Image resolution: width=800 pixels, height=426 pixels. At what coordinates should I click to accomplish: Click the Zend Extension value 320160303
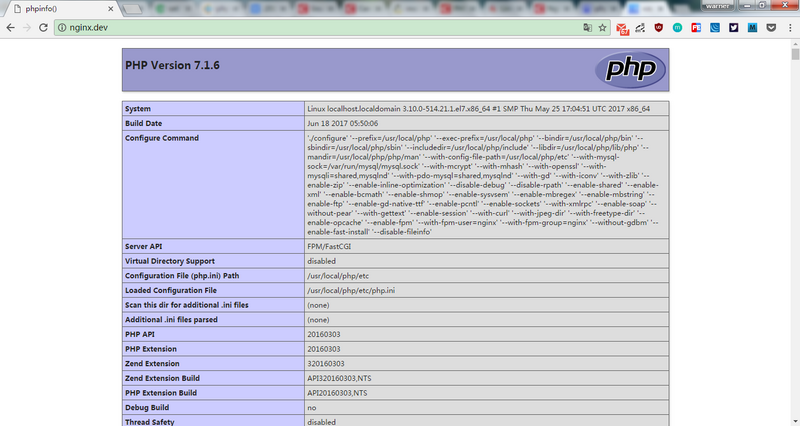(326, 364)
